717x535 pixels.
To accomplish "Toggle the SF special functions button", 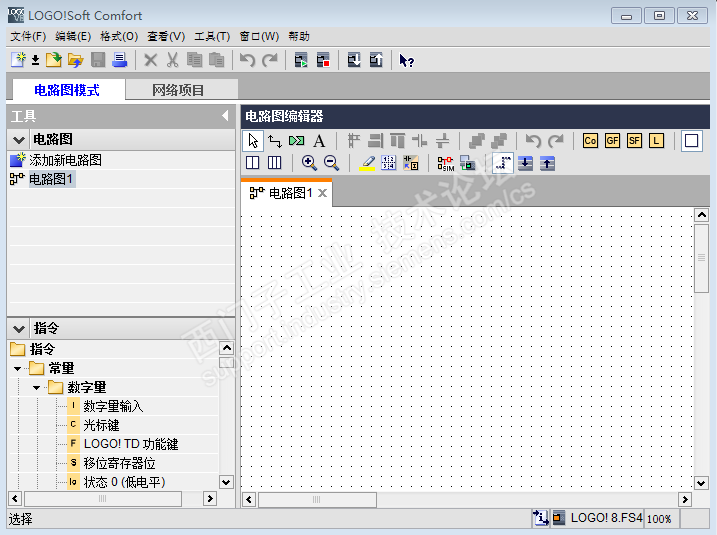I will (x=634, y=141).
